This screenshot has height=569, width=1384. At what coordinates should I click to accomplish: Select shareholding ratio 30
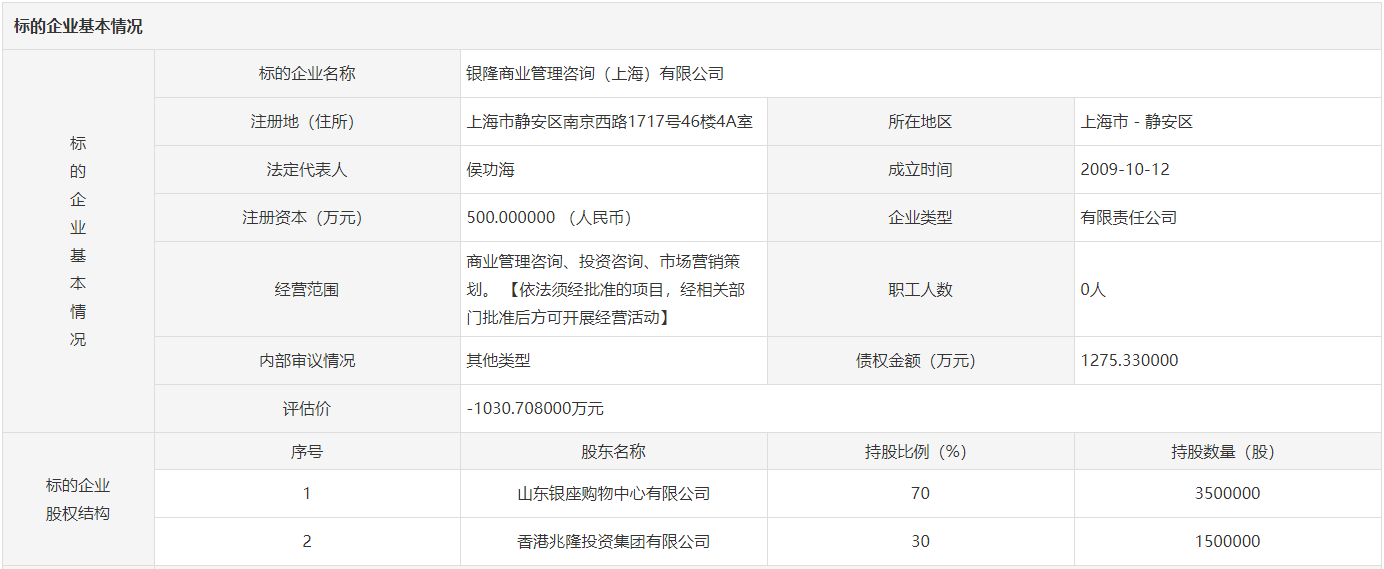click(x=920, y=542)
